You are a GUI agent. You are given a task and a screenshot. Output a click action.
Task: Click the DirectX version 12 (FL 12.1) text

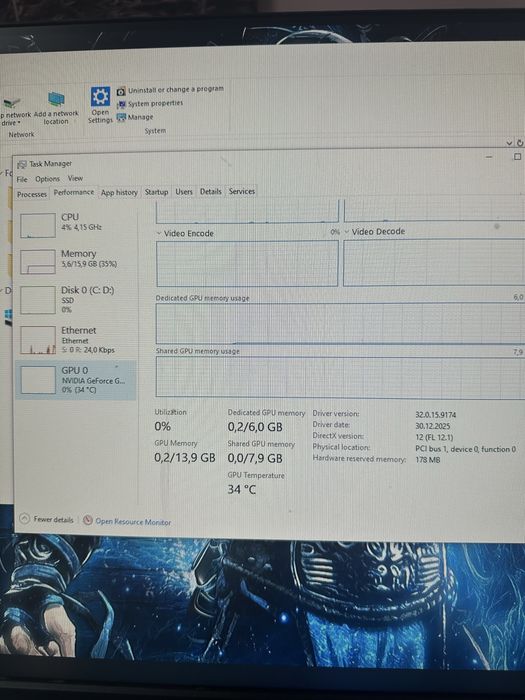[x=434, y=438]
